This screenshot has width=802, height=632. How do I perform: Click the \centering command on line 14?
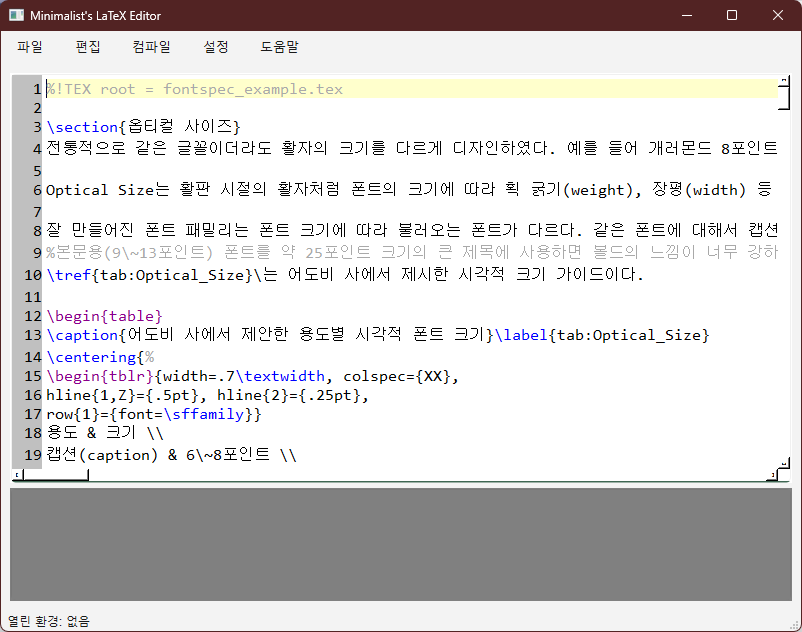(92, 357)
